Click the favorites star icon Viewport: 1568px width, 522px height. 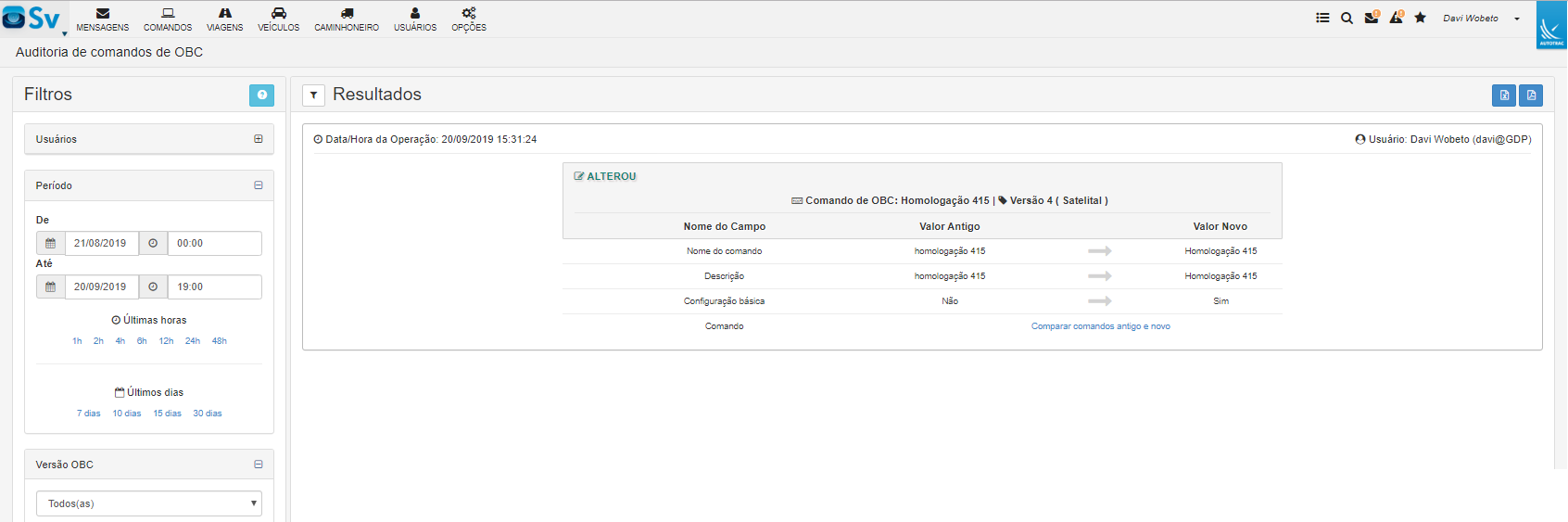(1420, 18)
